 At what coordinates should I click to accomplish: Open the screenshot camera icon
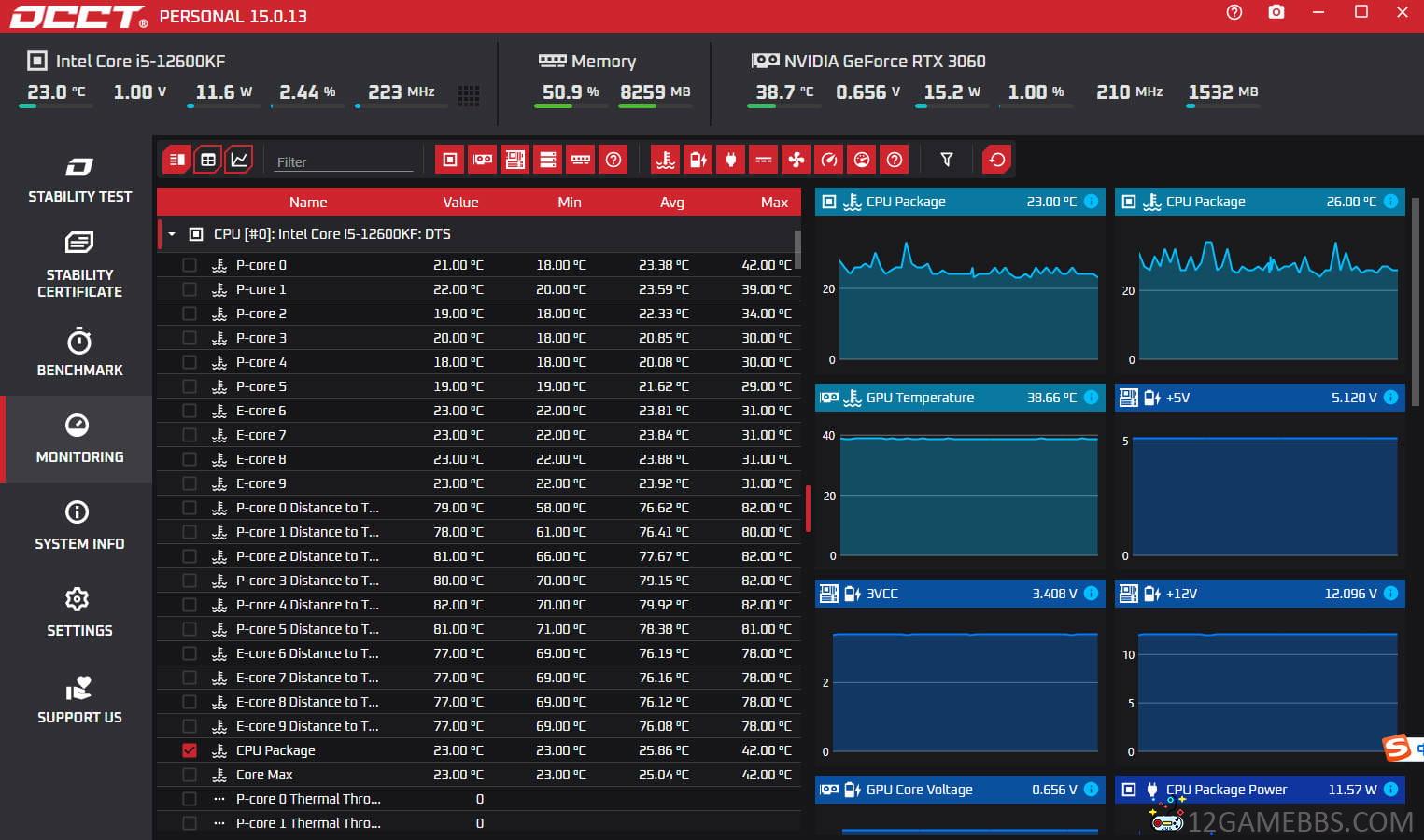point(1276,12)
